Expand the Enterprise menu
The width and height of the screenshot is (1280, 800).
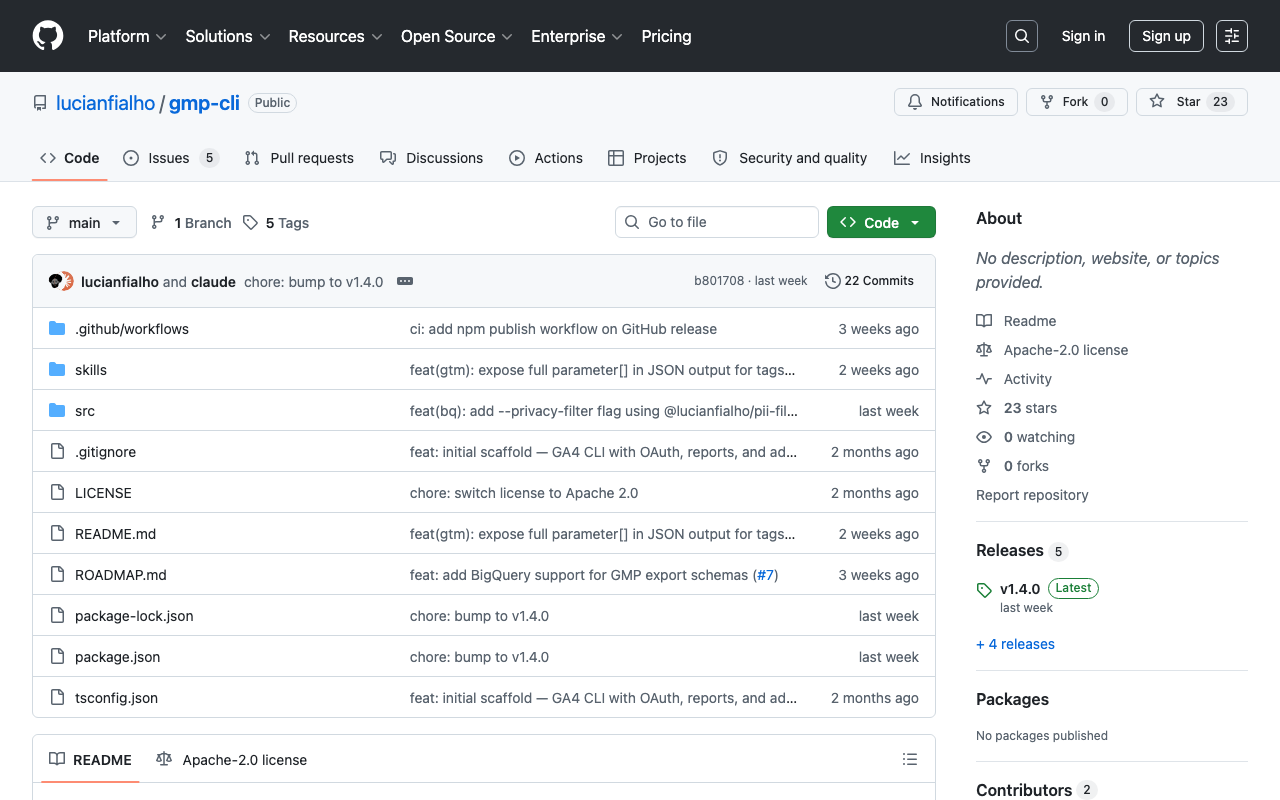click(577, 36)
